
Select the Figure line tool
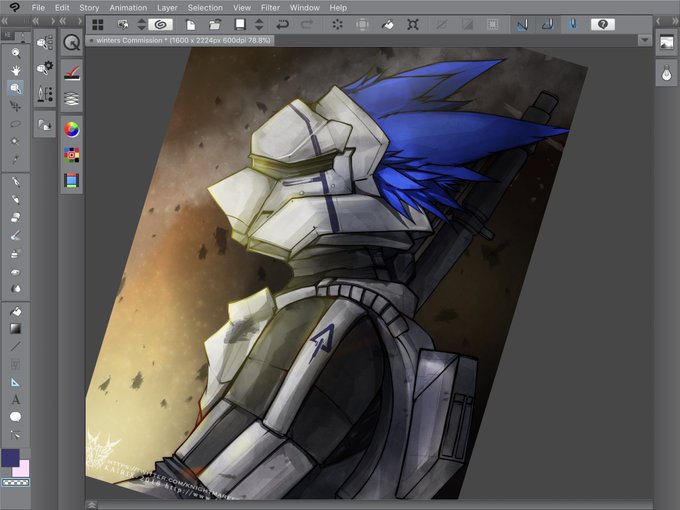[16, 347]
